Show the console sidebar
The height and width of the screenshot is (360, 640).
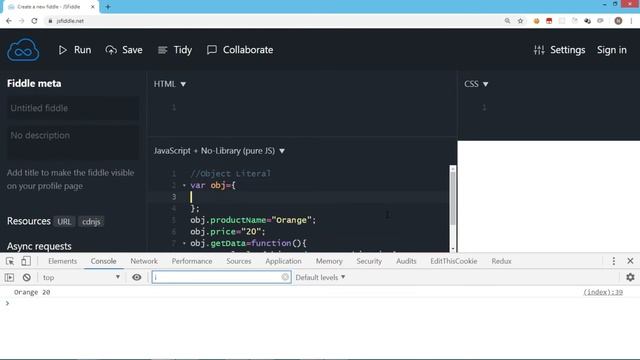(9, 278)
